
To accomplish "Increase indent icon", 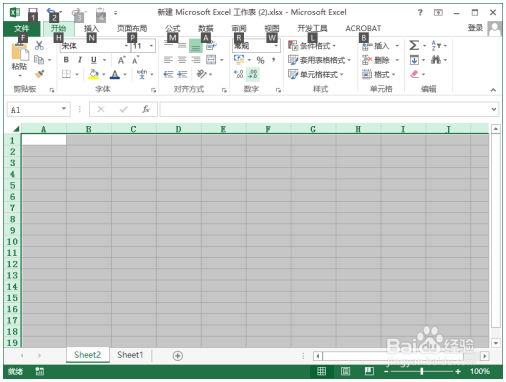I will click(182, 74).
